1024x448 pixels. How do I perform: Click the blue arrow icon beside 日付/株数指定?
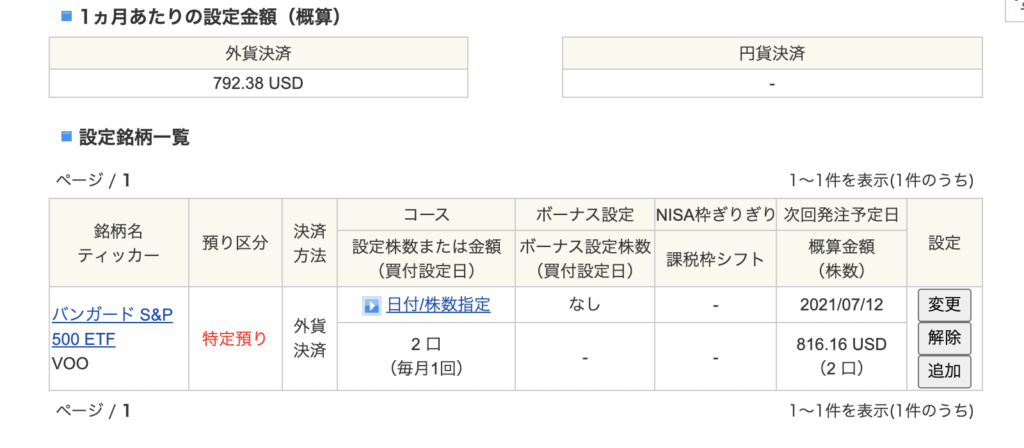click(372, 306)
